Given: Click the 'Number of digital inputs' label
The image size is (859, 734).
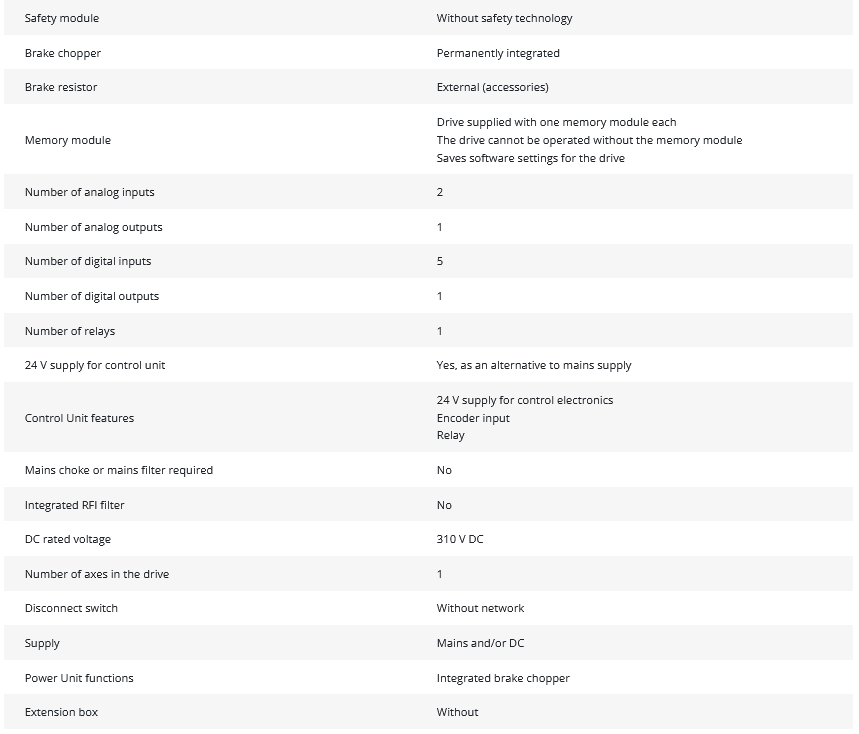Looking at the screenshot, I should point(89,261).
